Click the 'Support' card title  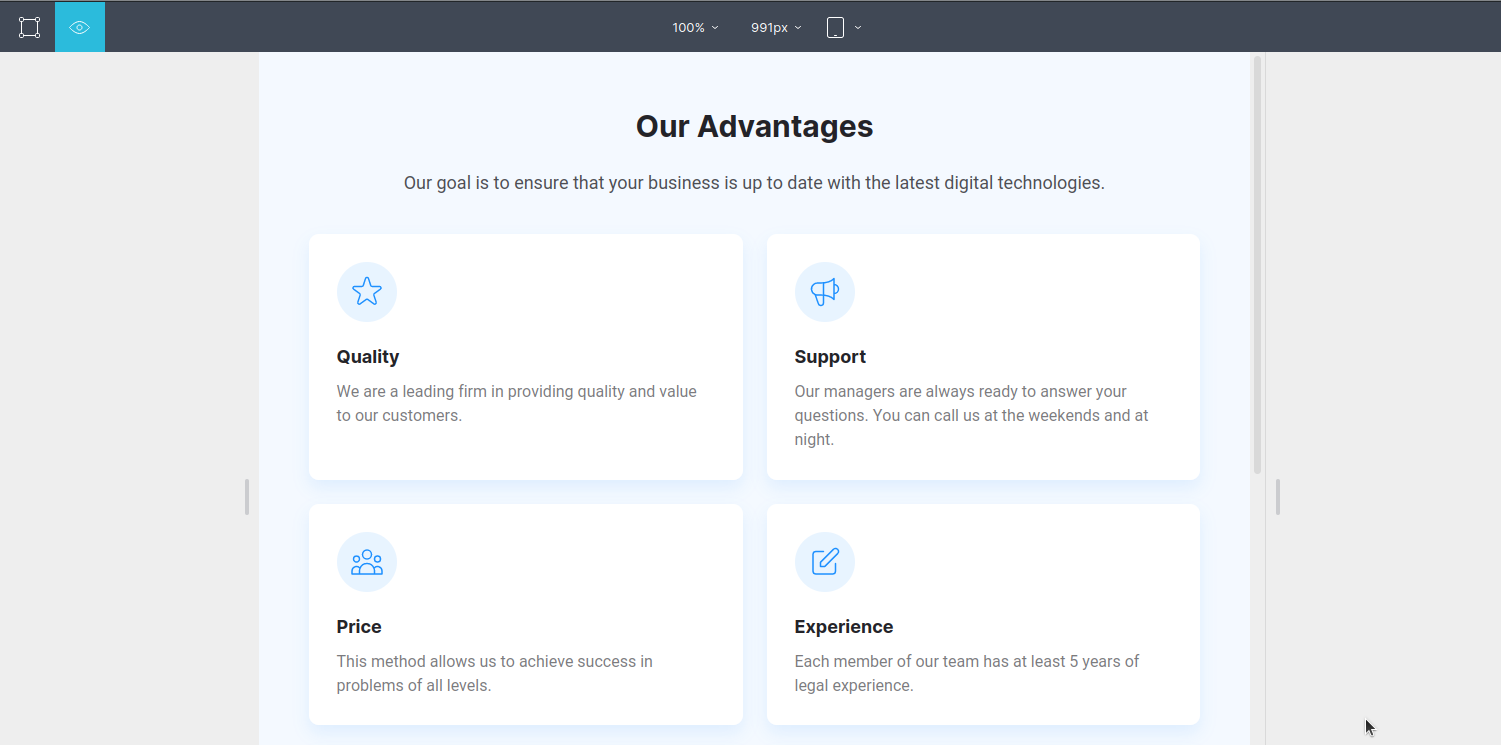click(x=830, y=357)
